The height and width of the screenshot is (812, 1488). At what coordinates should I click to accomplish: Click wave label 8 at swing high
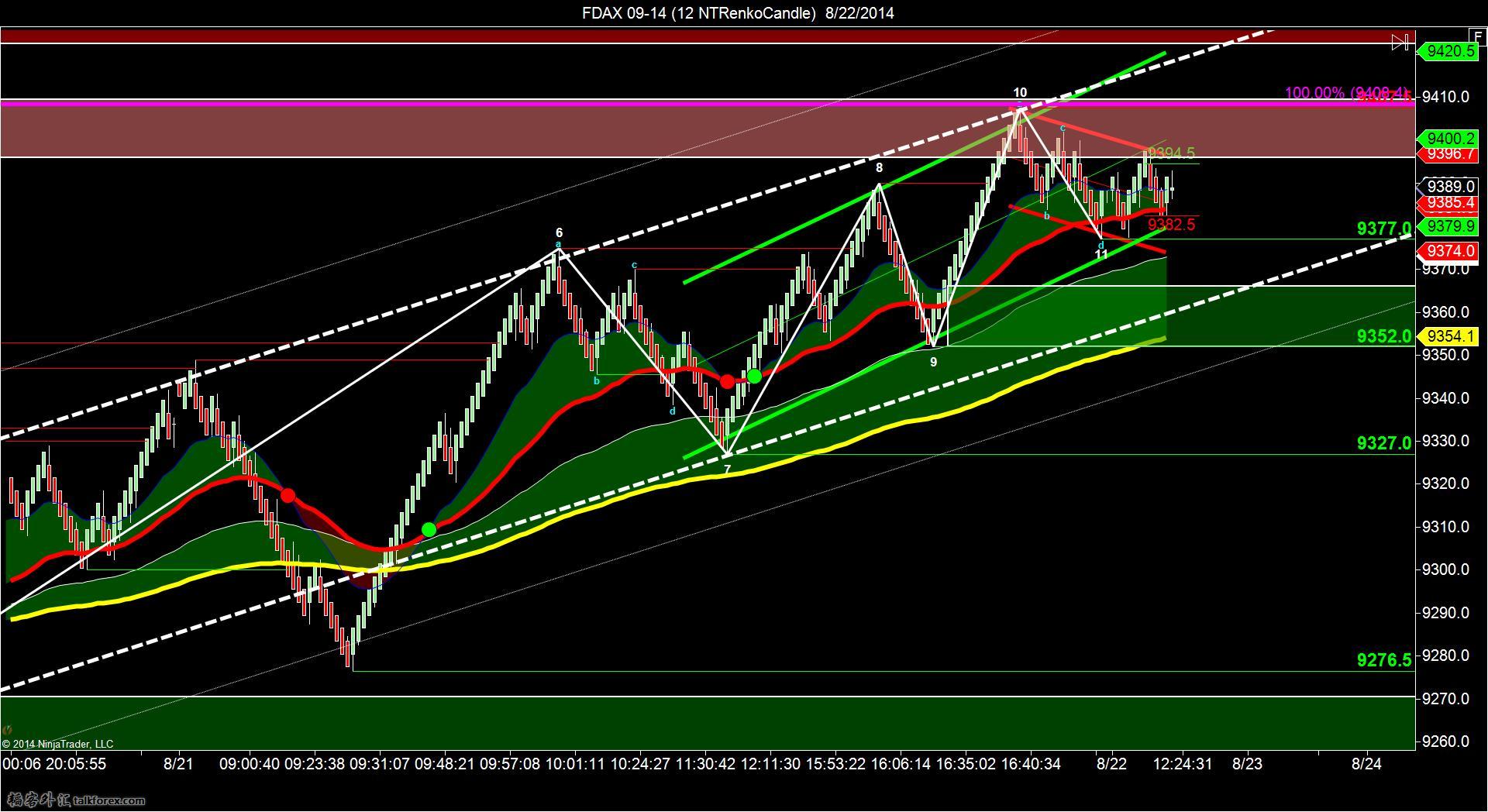880,167
